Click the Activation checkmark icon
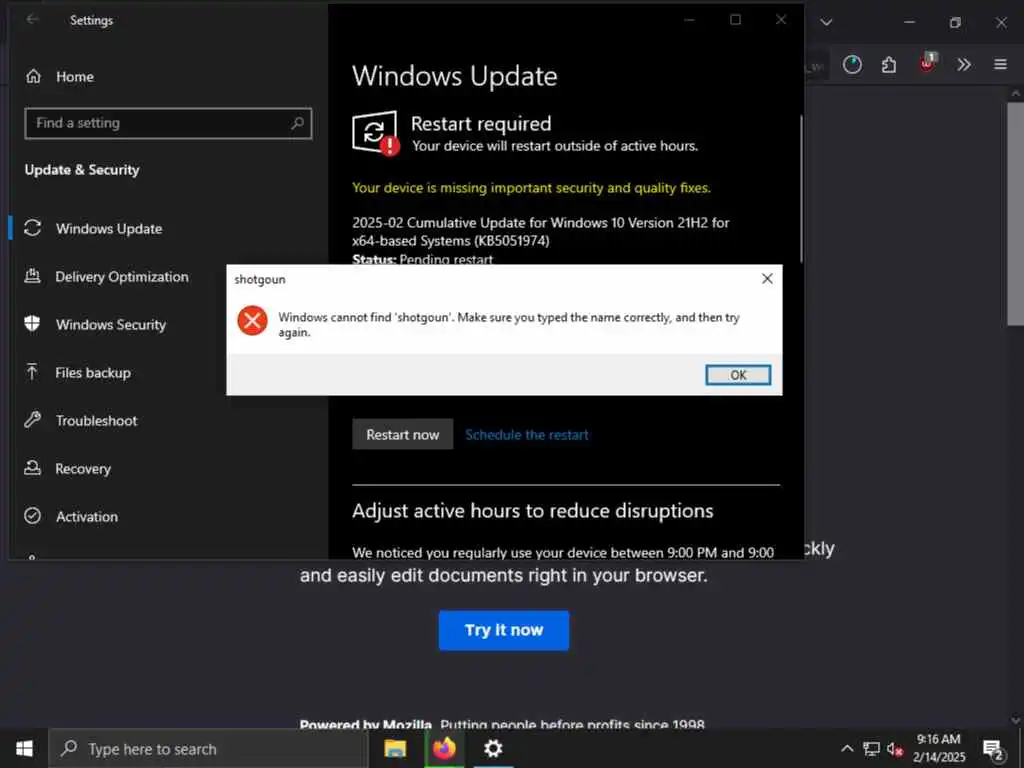 pyautogui.click(x=33, y=516)
